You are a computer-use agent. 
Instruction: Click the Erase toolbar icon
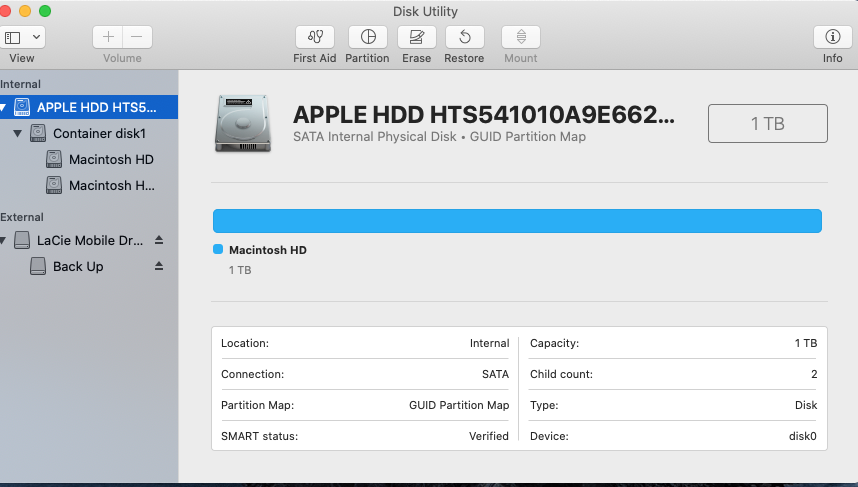(x=416, y=37)
